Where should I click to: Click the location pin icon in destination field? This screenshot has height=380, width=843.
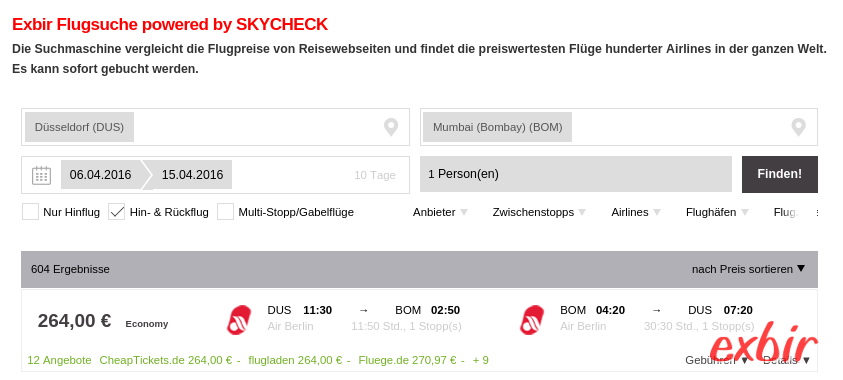click(798, 127)
